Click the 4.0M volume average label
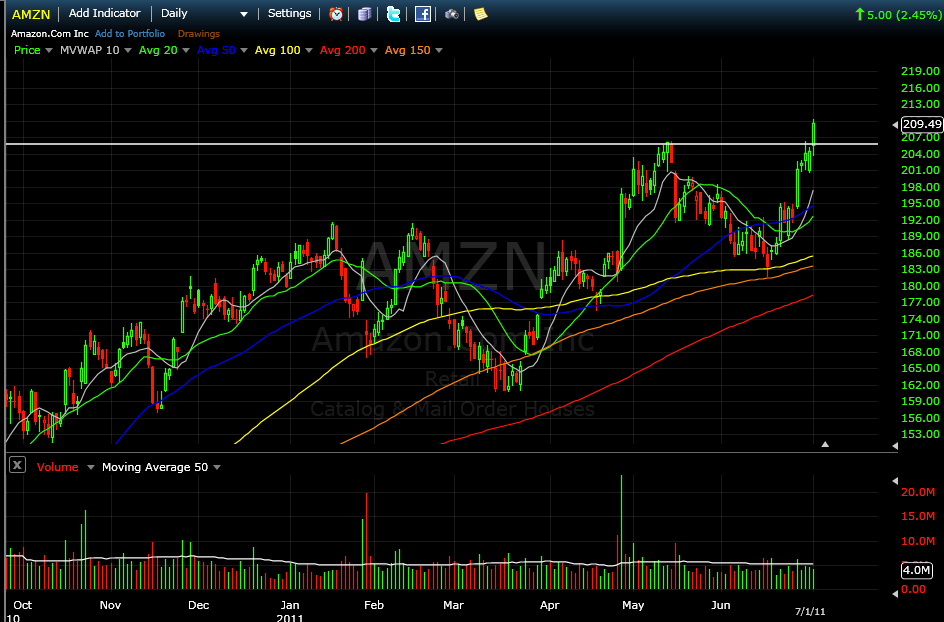This screenshot has width=944, height=622. 916,570
